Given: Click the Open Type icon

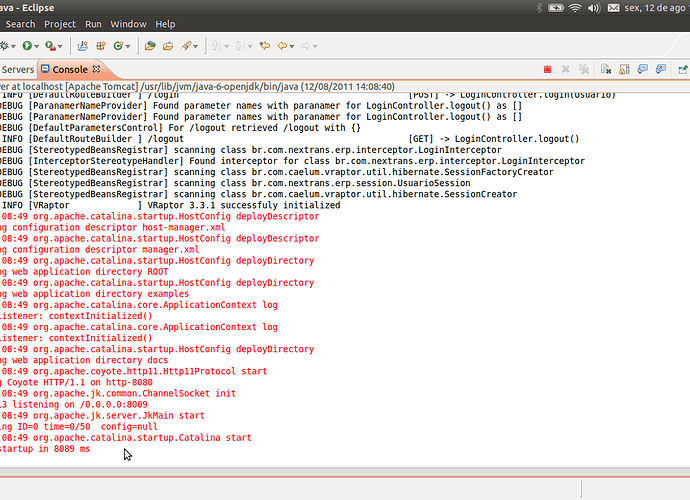Looking at the screenshot, I should click(150, 46).
